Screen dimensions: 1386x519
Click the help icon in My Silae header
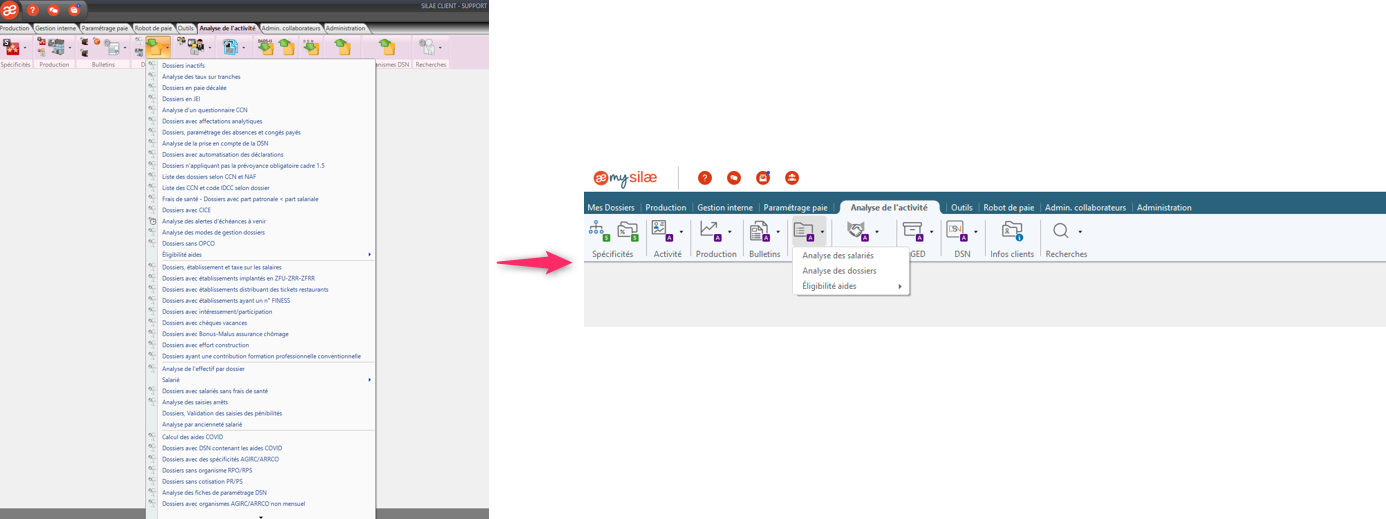704,178
